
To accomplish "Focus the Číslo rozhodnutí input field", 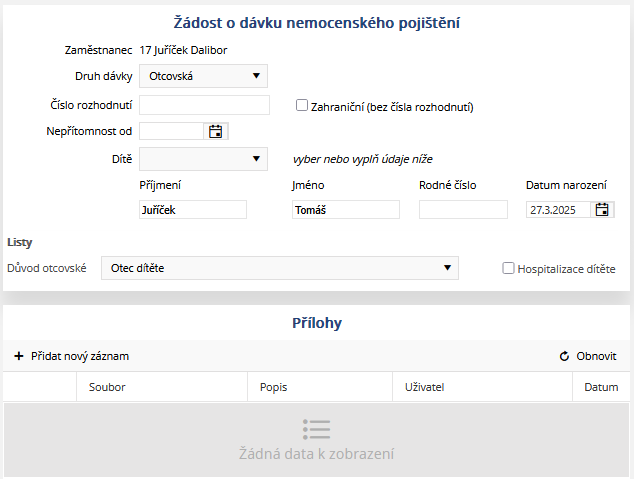I will tap(204, 105).
